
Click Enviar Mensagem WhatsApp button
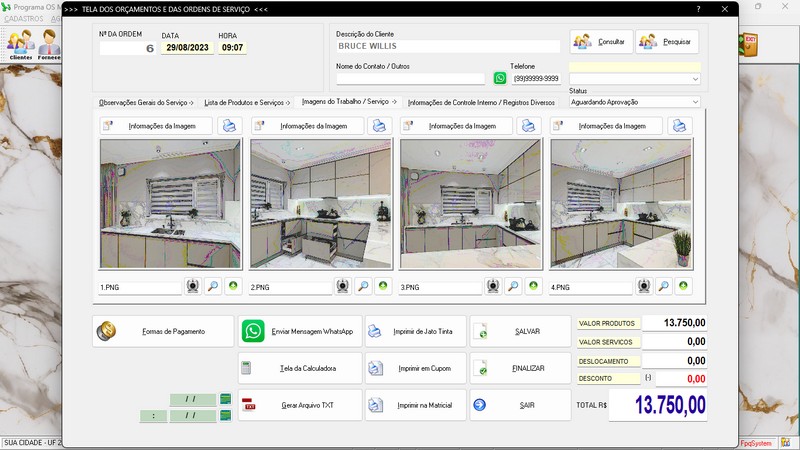click(x=300, y=332)
